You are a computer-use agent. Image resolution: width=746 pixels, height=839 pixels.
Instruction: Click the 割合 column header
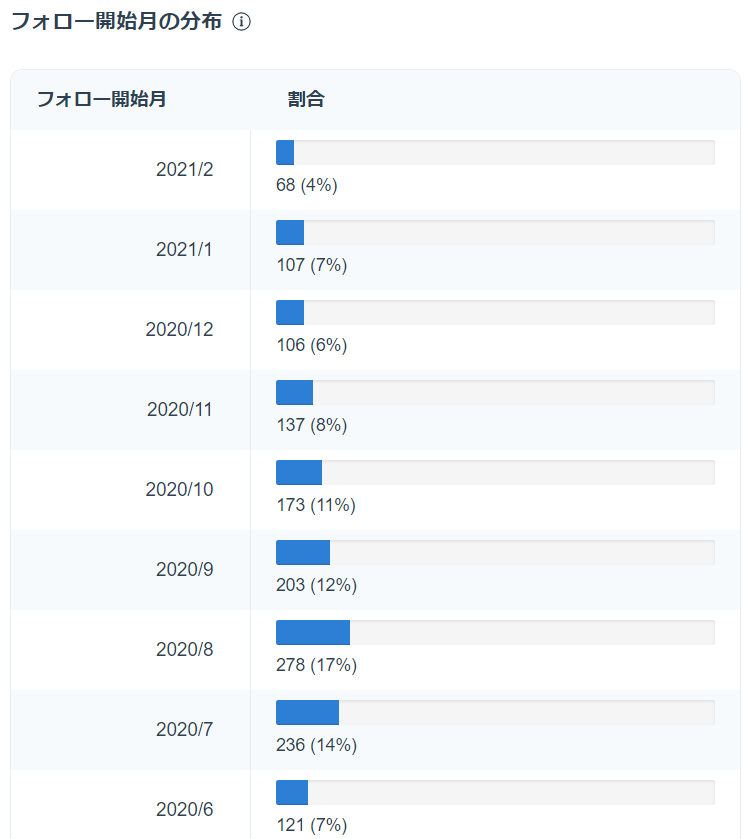(x=305, y=99)
